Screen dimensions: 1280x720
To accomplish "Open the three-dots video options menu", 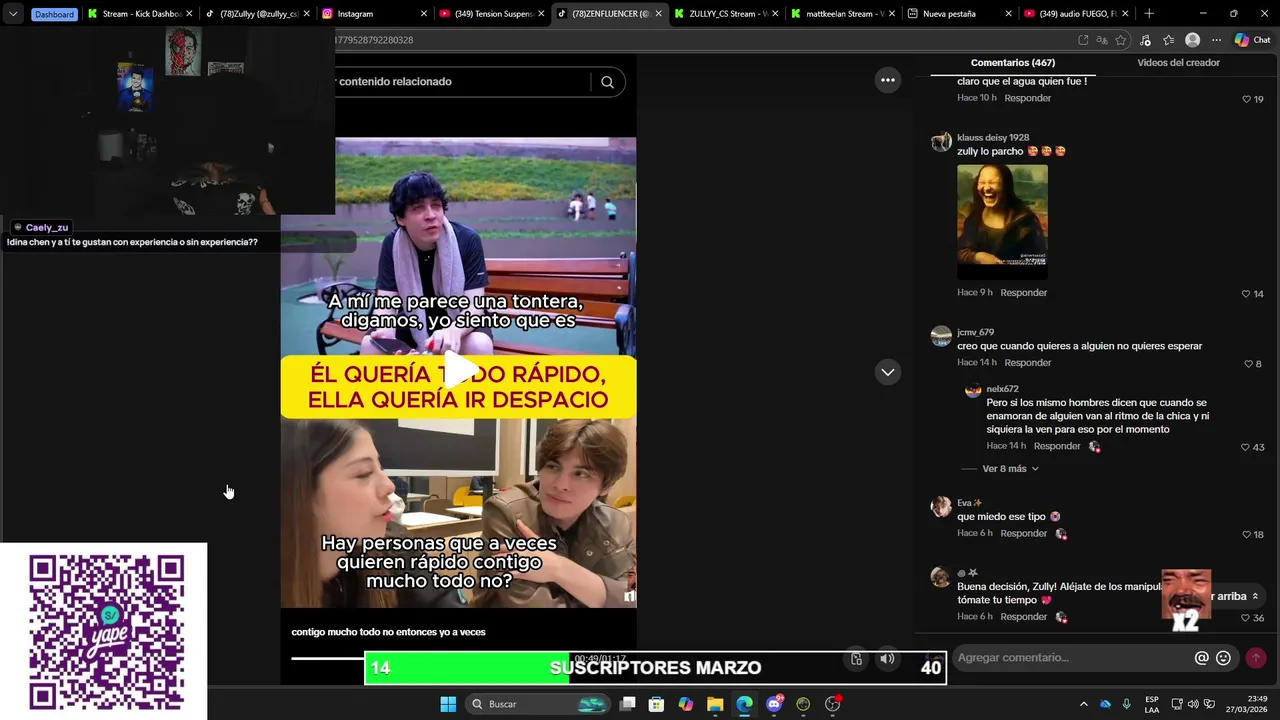I will (888, 80).
